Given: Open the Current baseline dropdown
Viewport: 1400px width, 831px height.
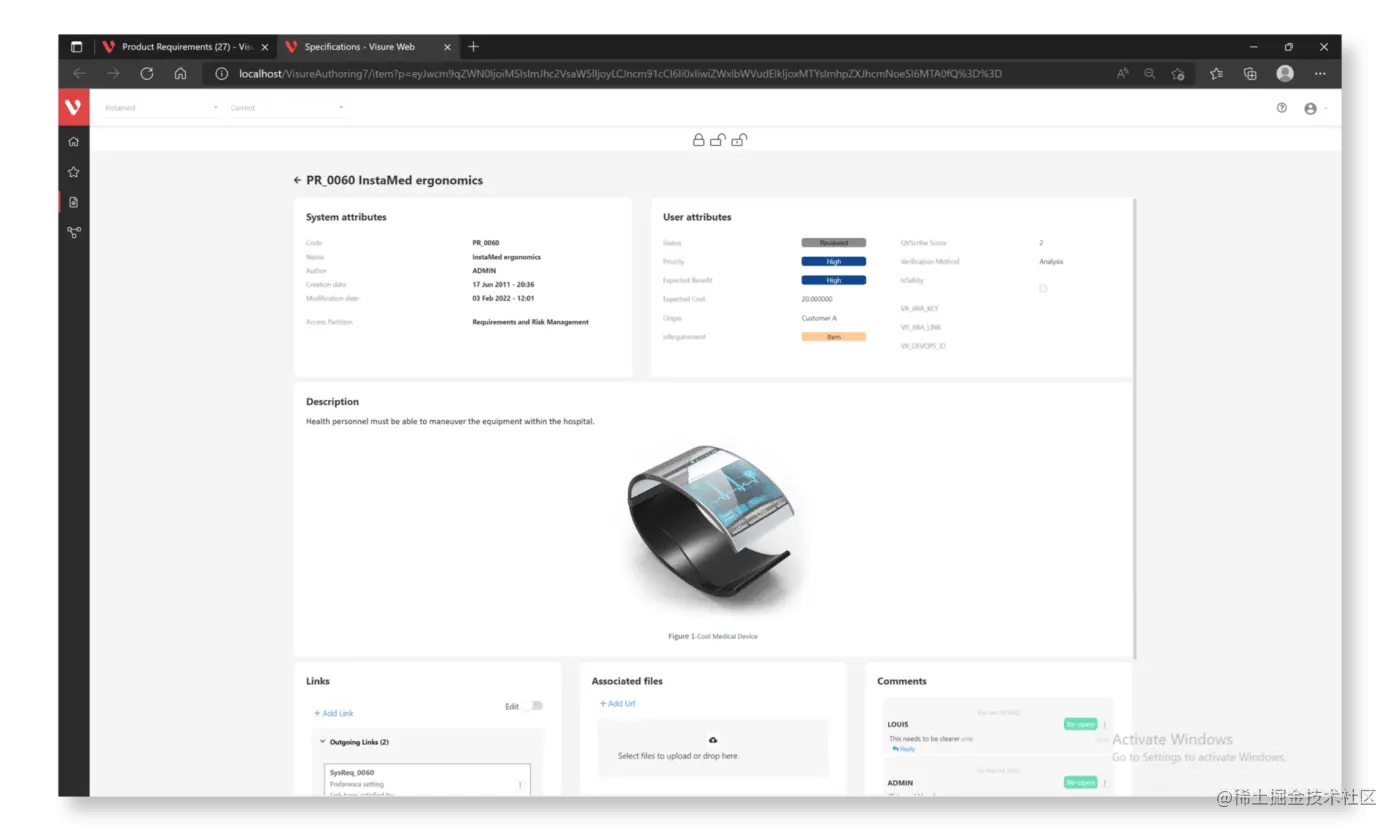Looking at the screenshot, I should [x=288, y=108].
